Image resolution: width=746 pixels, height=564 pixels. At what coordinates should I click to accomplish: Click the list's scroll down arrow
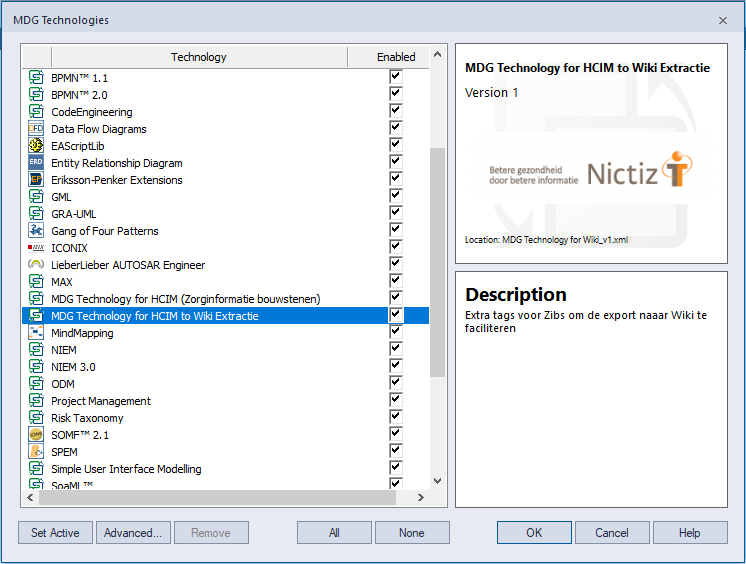(438, 481)
